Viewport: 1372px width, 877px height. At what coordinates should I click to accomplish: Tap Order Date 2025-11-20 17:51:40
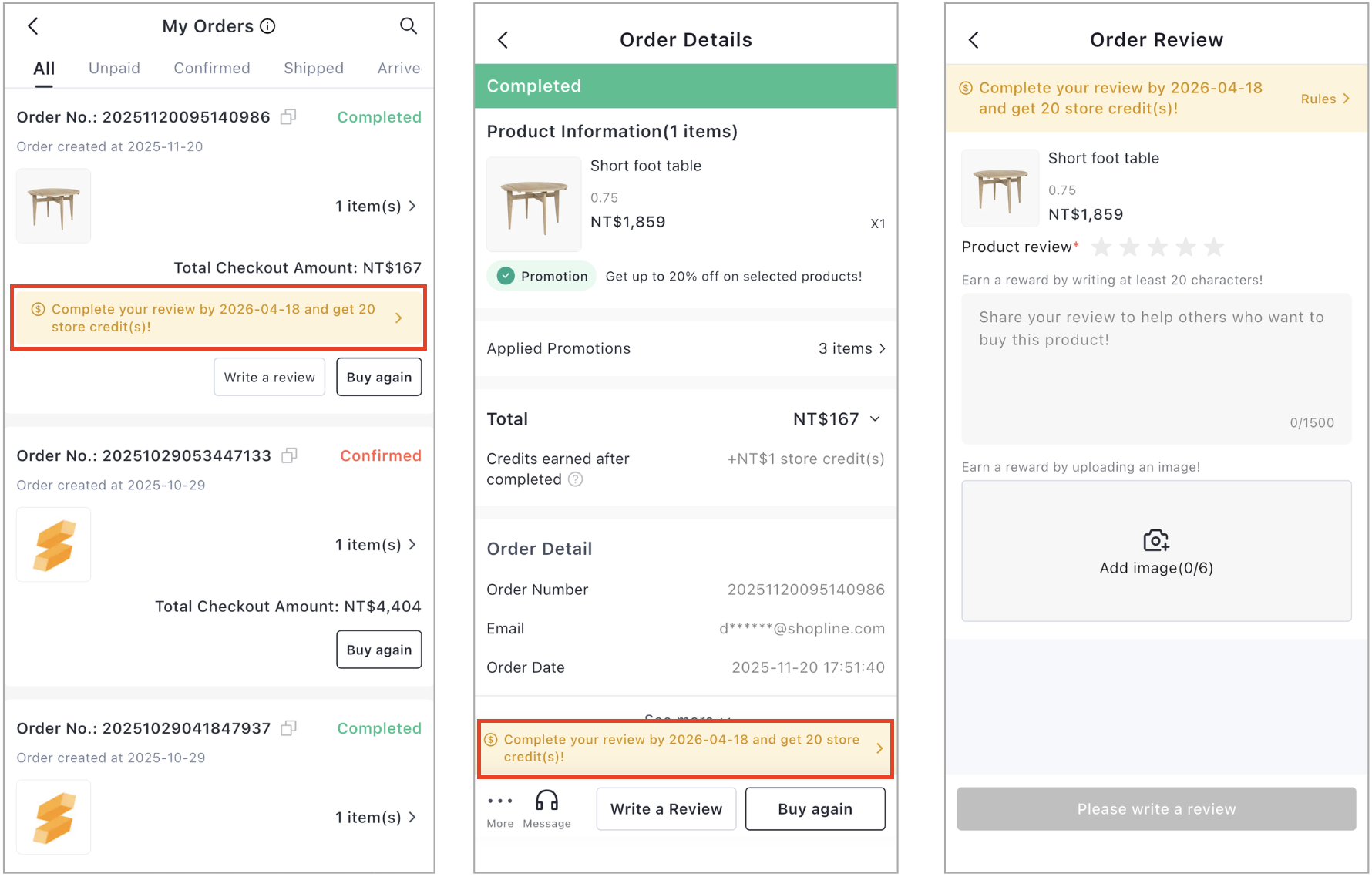808,667
